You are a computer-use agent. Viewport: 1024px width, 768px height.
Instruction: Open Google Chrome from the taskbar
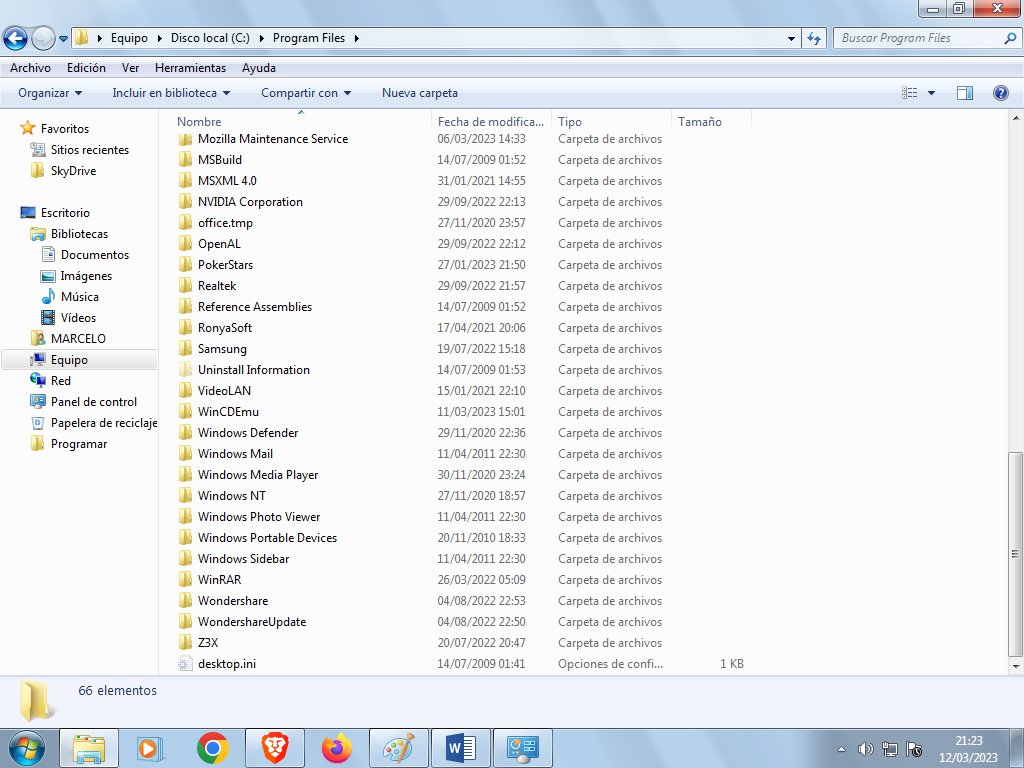[212, 748]
